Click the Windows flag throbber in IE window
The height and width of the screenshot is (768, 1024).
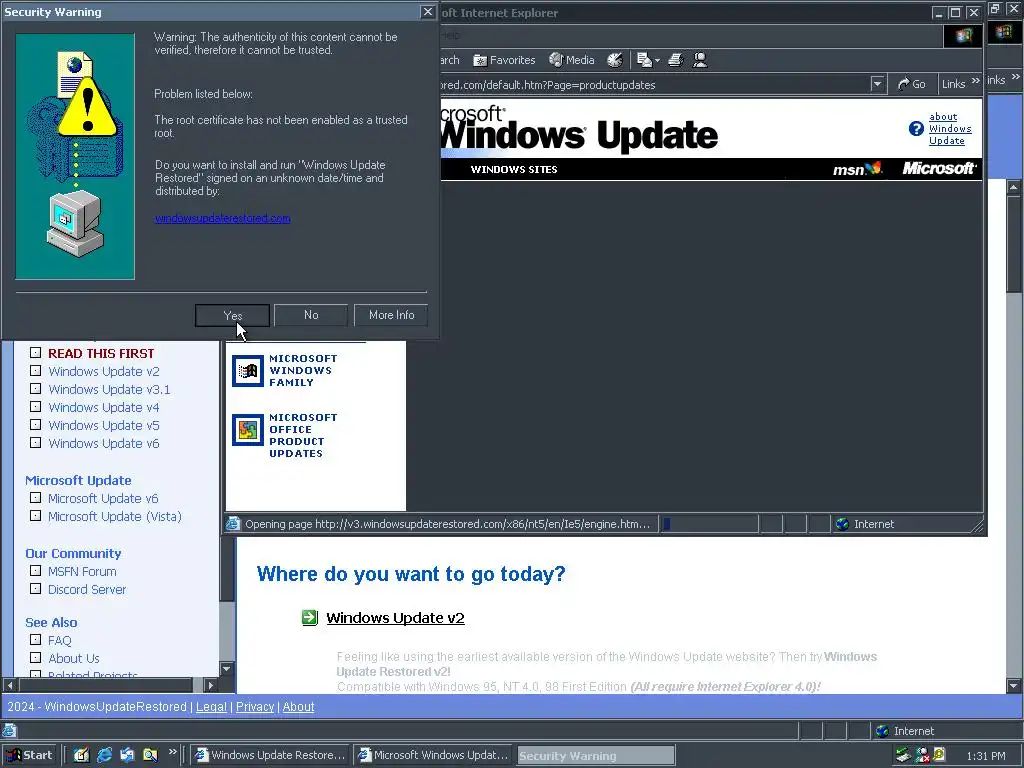coord(963,36)
